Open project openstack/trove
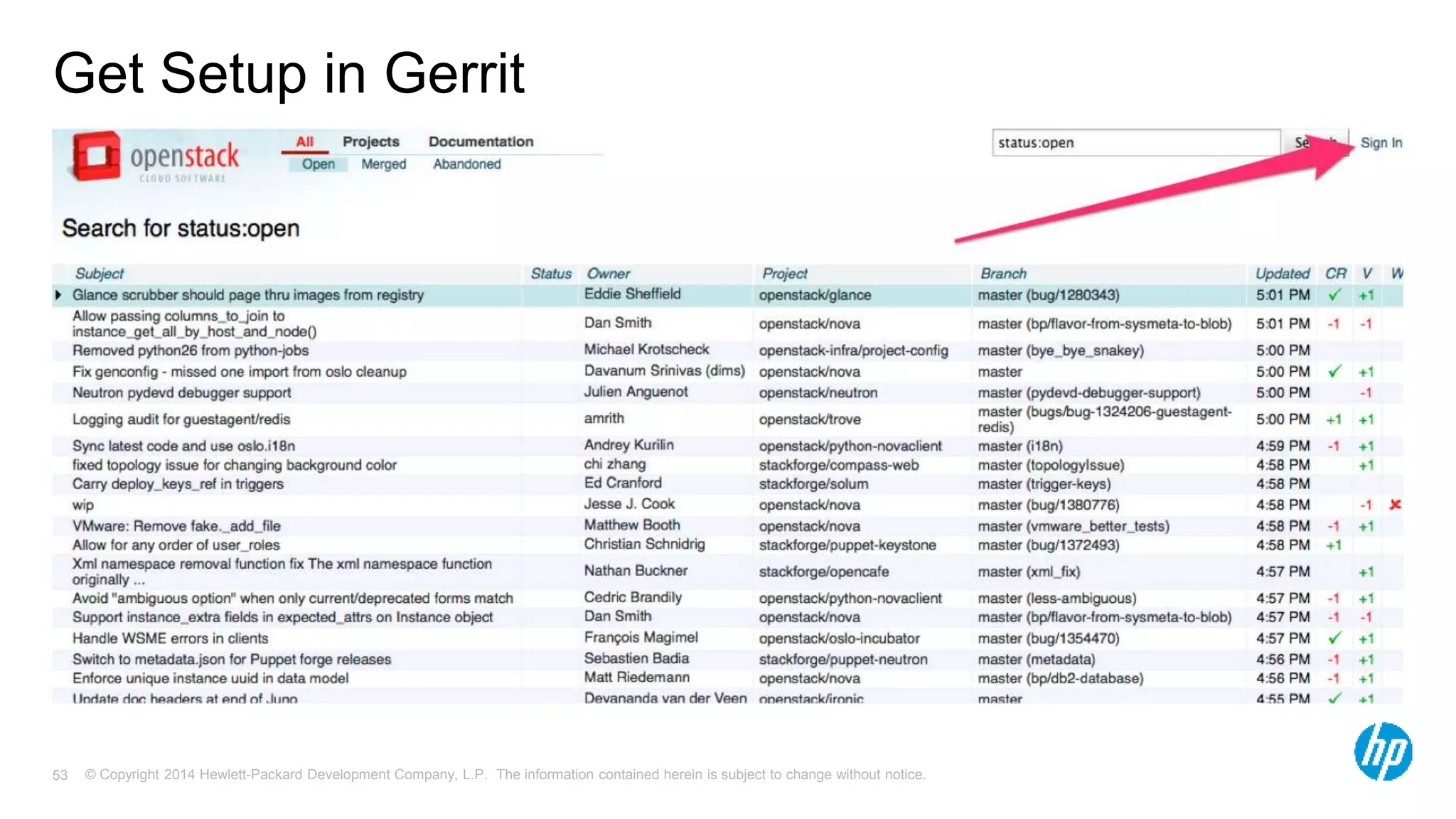The image size is (1456, 819). click(x=809, y=419)
